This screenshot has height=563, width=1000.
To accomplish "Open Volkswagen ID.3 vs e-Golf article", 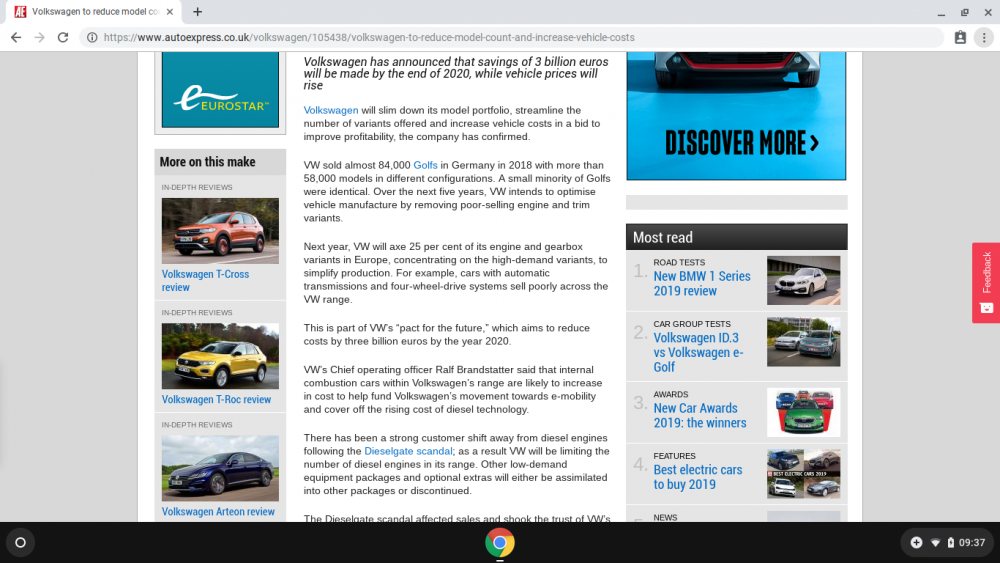I will click(698, 353).
